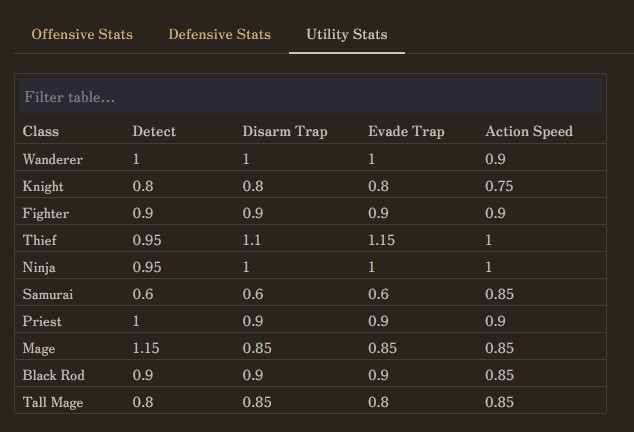634x432 pixels.
Task: Select the Mage class name
Action: (x=39, y=348)
